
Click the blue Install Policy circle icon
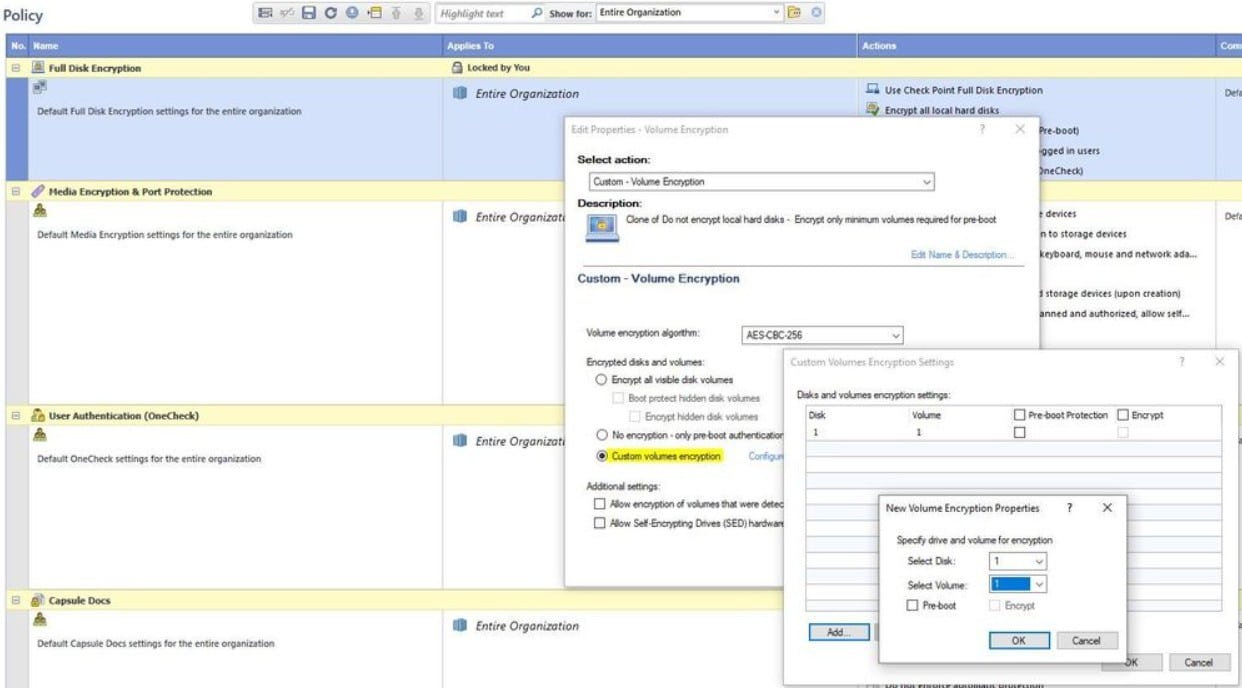[352, 13]
